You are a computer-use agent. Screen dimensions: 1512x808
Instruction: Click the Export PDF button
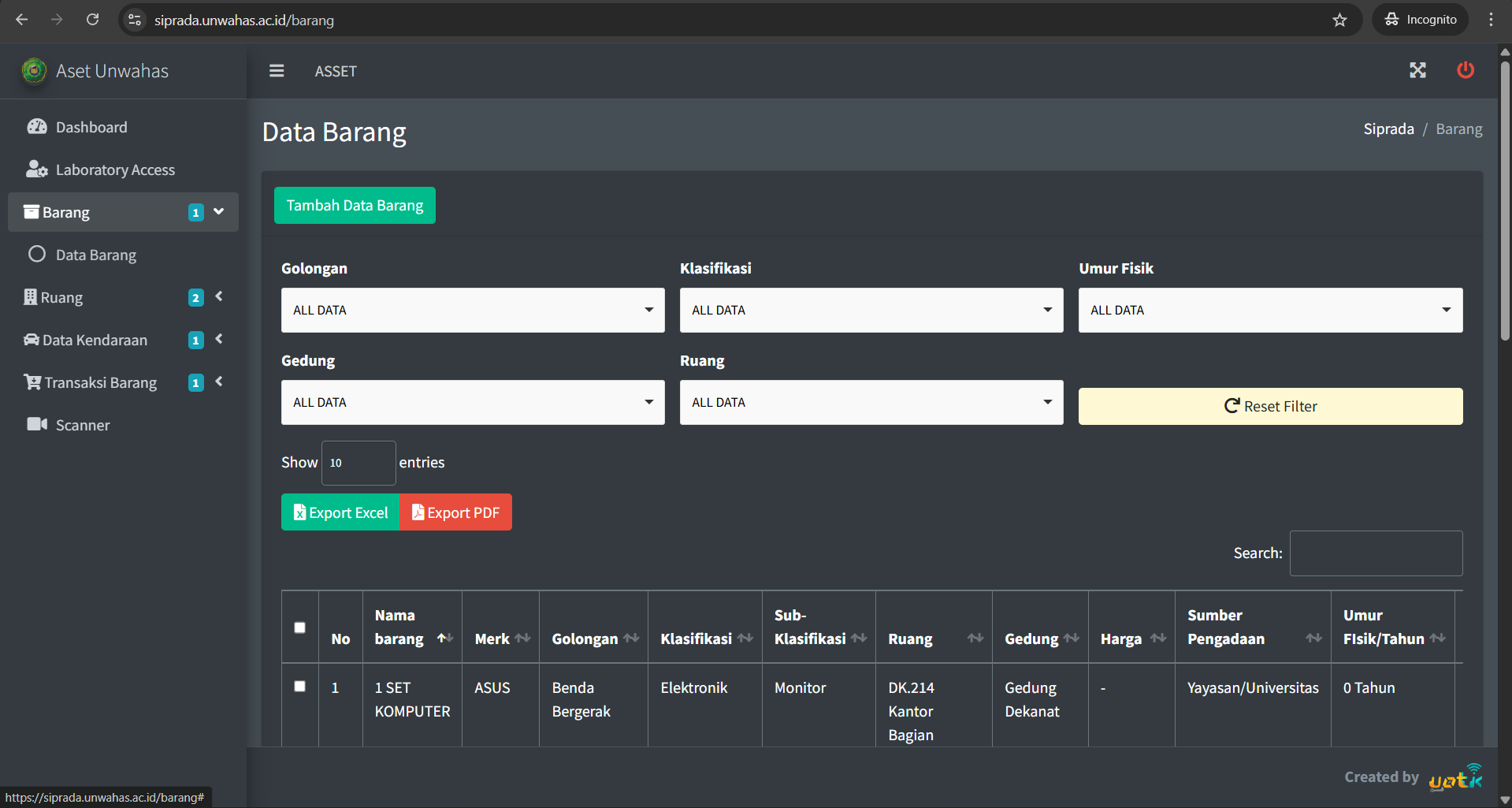point(455,512)
